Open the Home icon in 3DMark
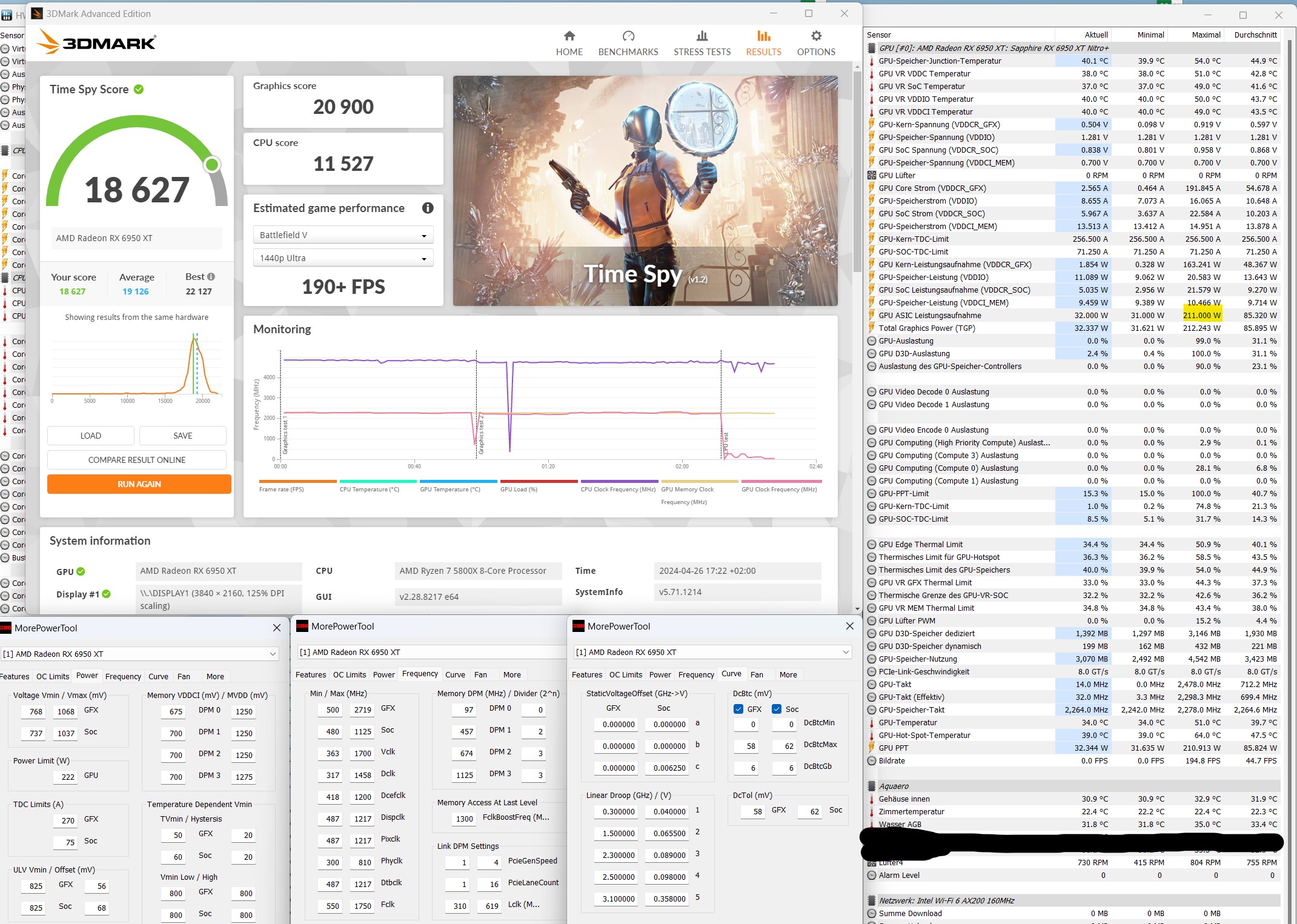Viewport: 1297px width, 924px height. click(569, 36)
